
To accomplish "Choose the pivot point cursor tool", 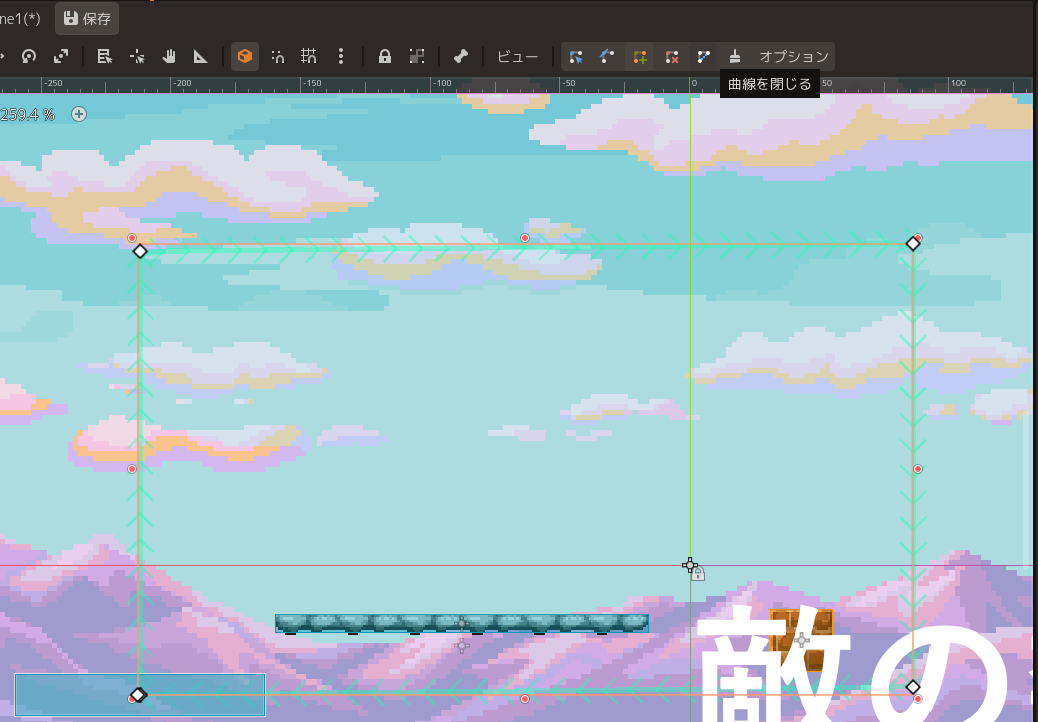I will [x=137, y=56].
